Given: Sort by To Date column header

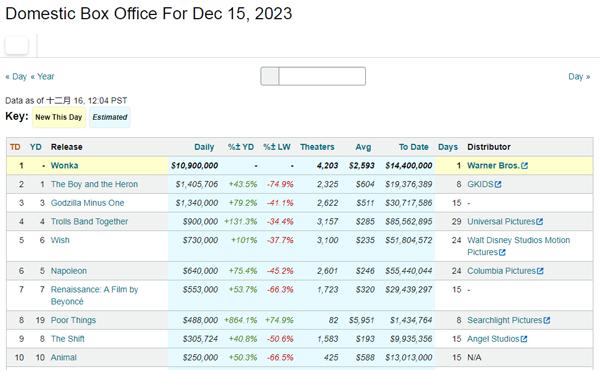Looking at the screenshot, I should coord(413,147).
